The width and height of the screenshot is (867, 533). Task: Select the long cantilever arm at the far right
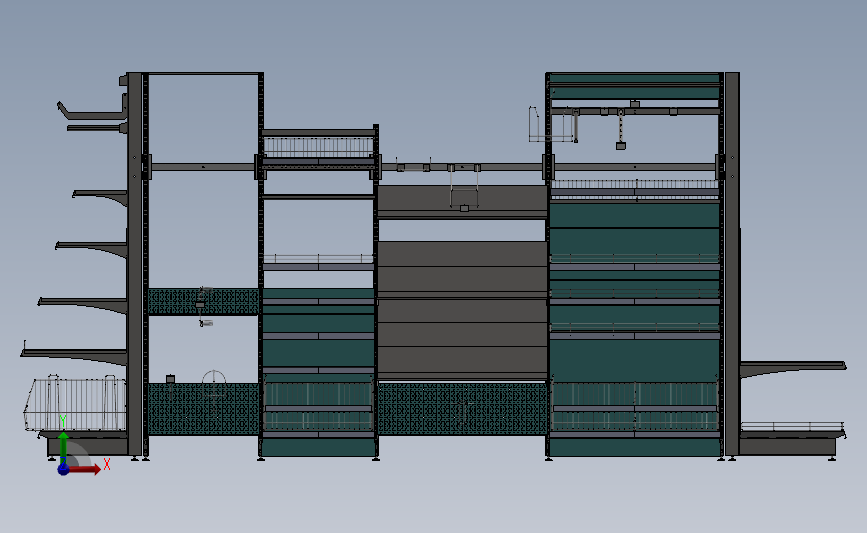[x=793, y=368]
